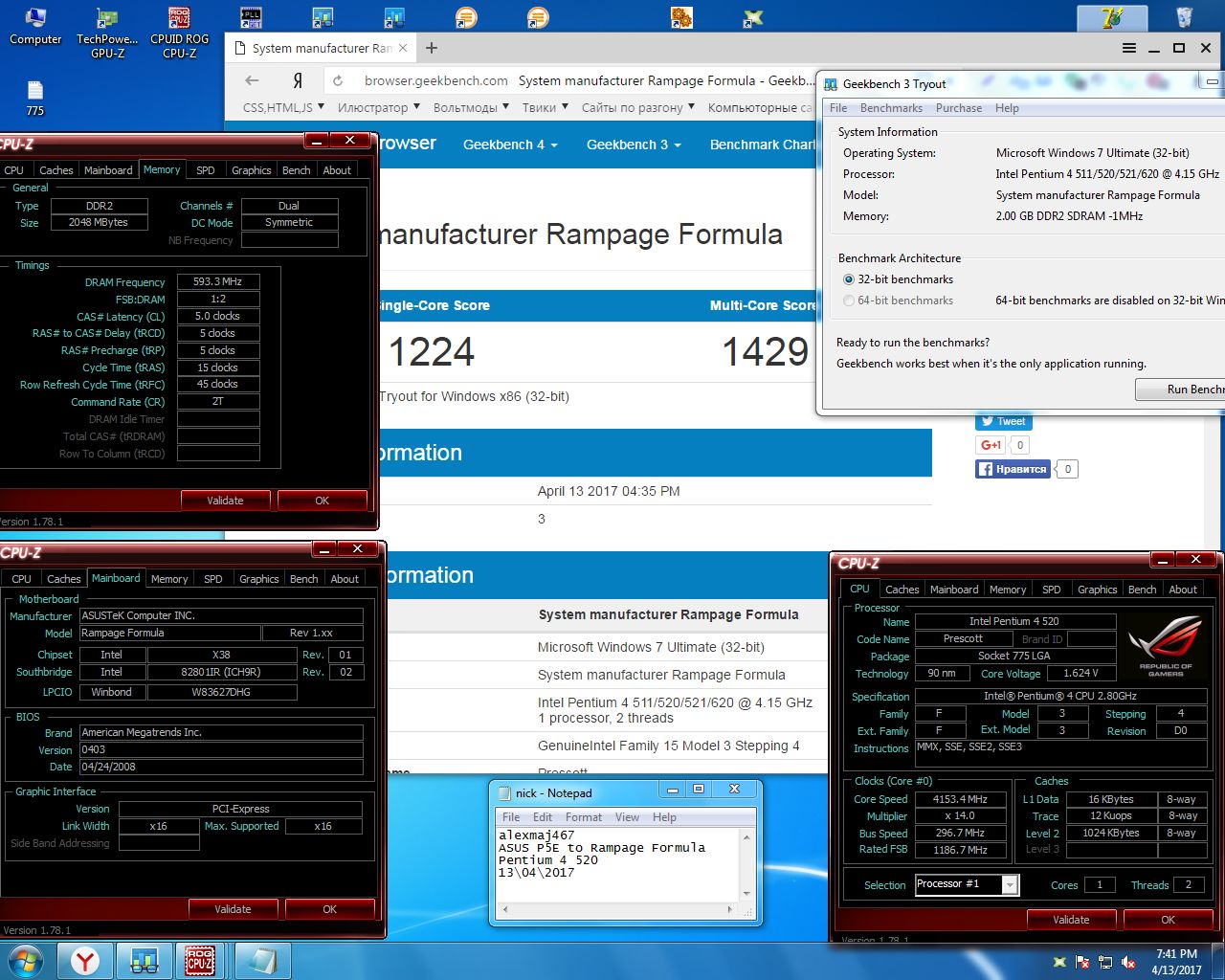This screenshot has width=1225, height=980.
Task: Click the Facebook Нравится button
Action: [x=1013, y=469]
